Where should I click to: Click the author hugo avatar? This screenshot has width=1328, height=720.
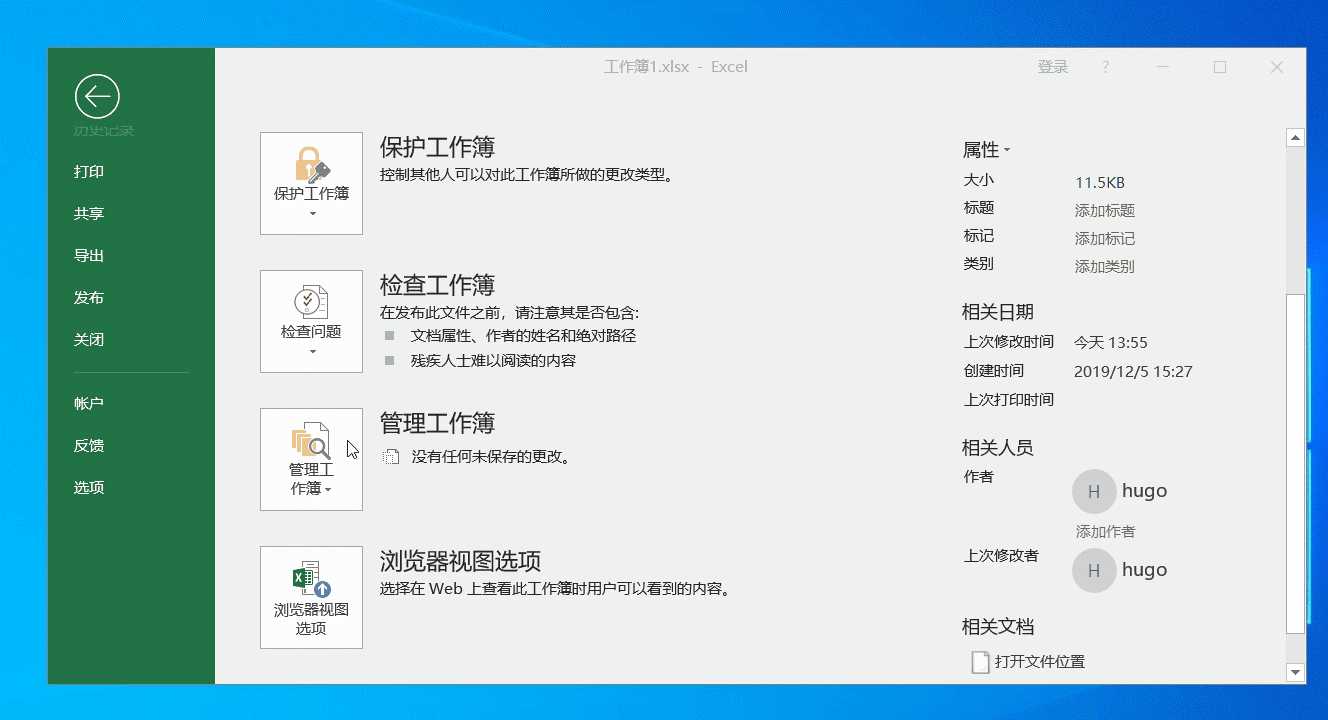pos(1094,491)
